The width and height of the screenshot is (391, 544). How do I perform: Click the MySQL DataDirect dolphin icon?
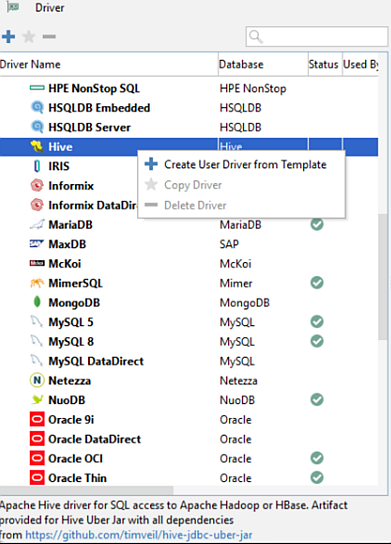click(x=37, y=361)
